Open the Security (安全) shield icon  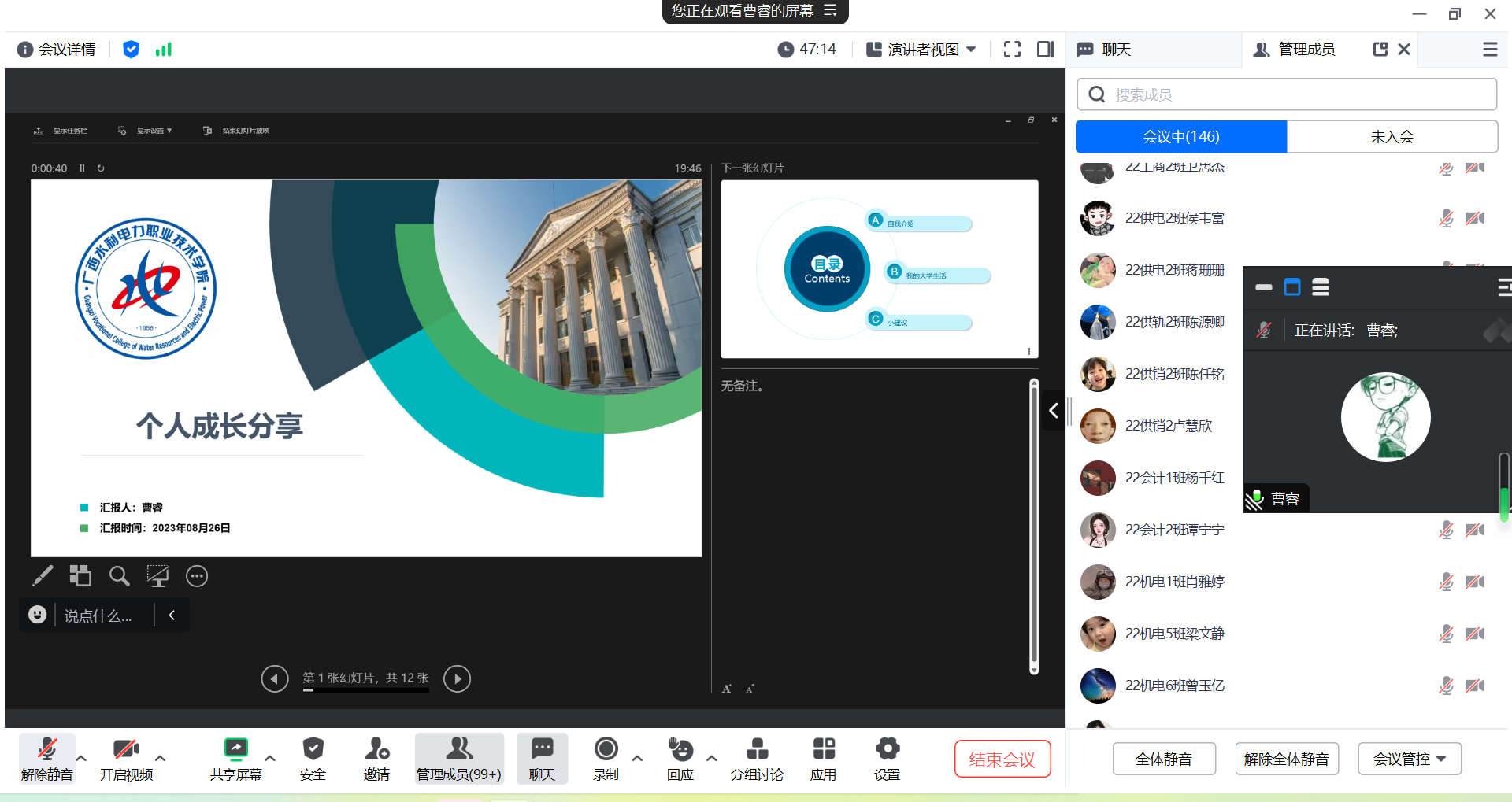(313, 749)
